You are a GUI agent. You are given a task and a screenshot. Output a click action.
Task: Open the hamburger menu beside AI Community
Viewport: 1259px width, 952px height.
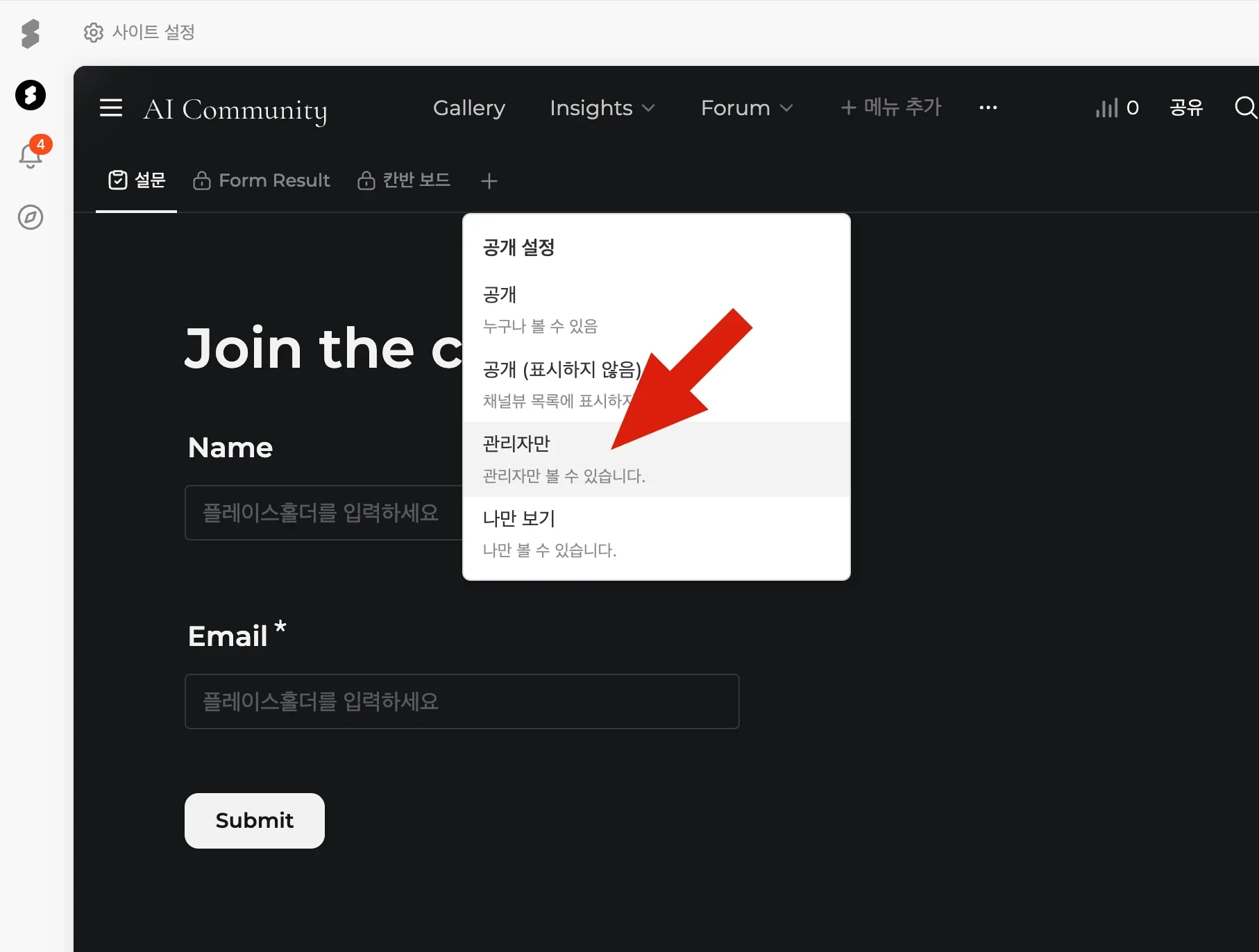tap(111, 108)
